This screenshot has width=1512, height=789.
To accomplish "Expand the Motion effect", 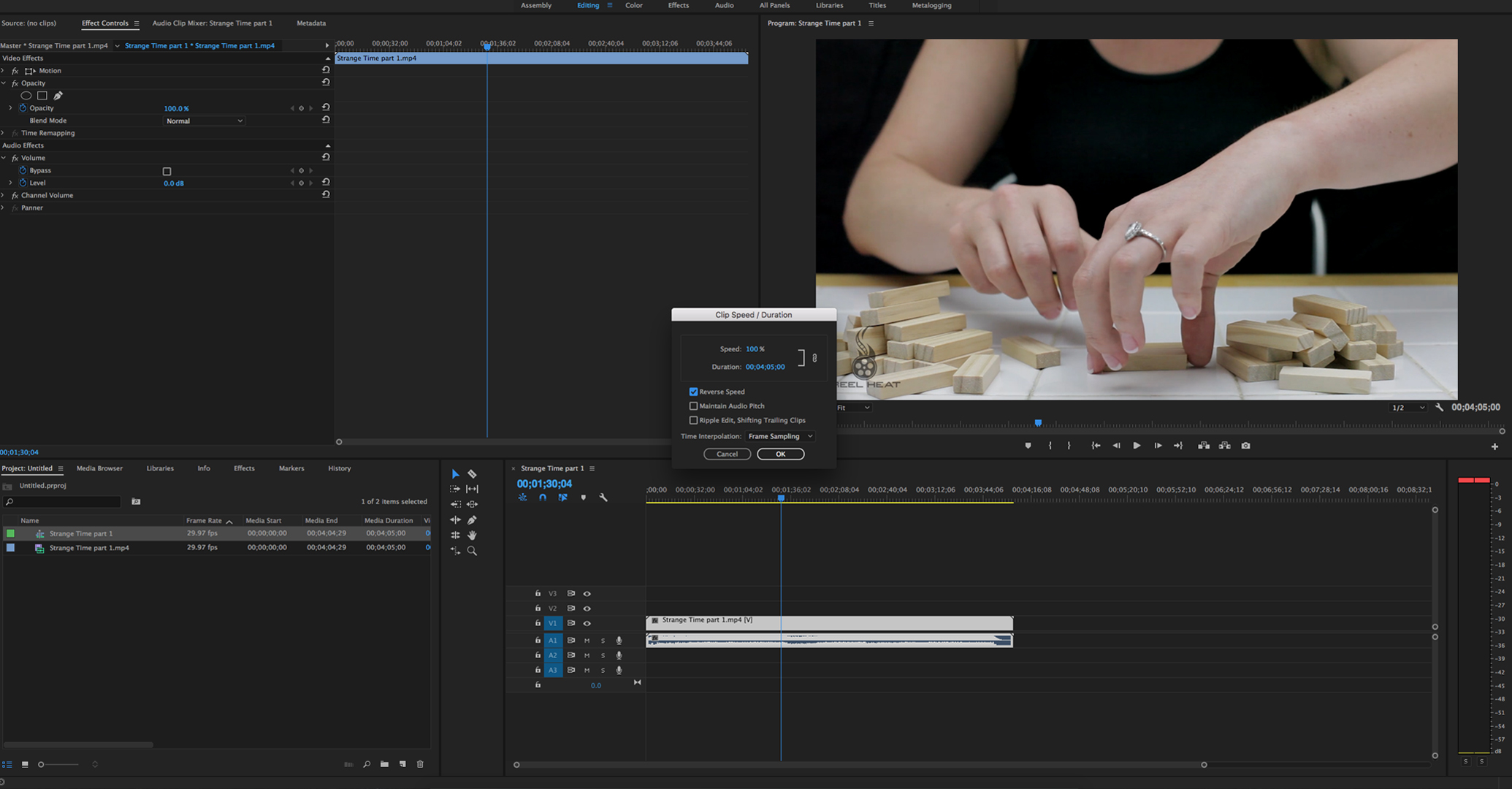I will [x=3, y=71].
